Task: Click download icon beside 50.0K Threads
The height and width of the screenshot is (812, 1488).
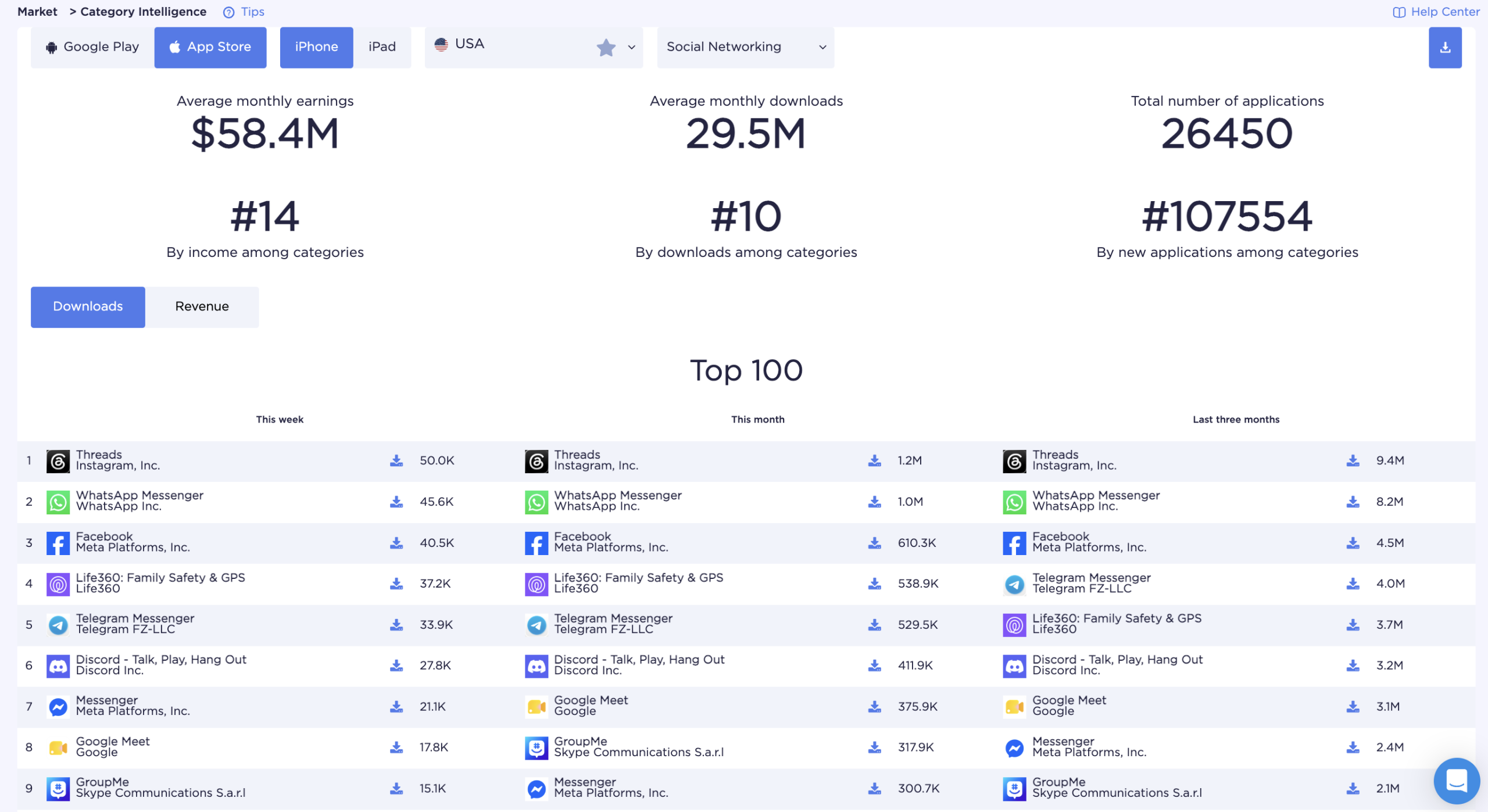Action: click(x=396, y=461)
